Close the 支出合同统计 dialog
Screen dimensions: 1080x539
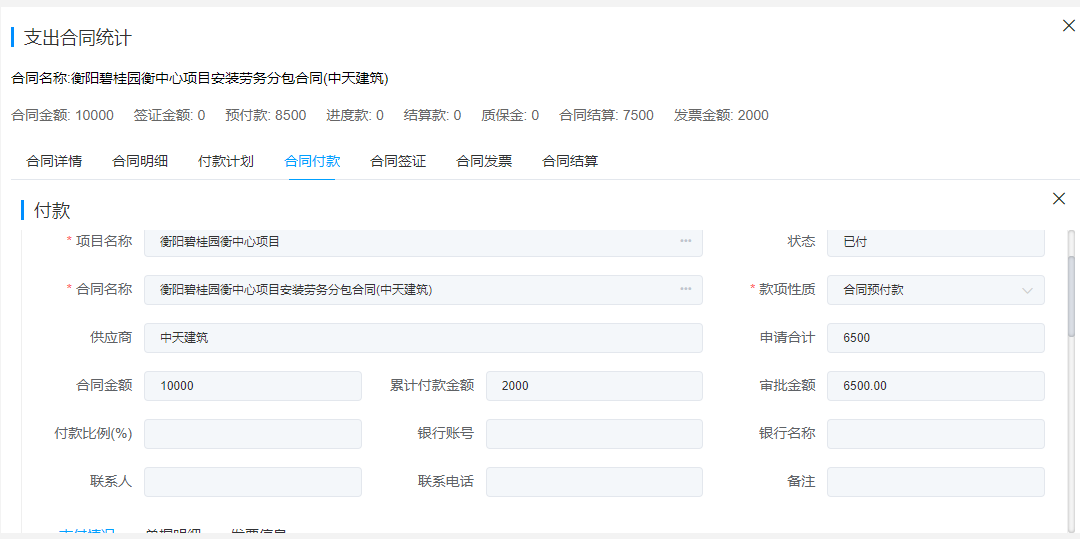tap(1068, 27)
